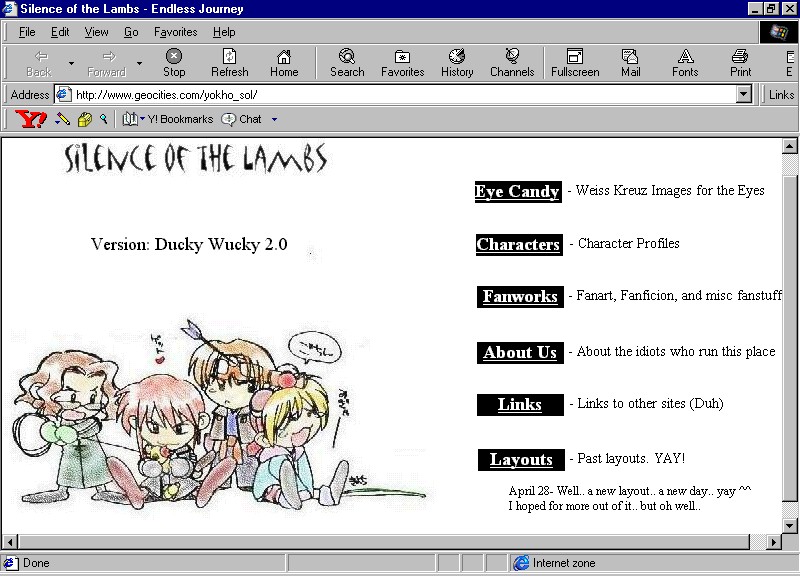Click the yellow dice icon on the Yahoo toolbar
This screenshot has width=800, height=576.
coord(85,119)
